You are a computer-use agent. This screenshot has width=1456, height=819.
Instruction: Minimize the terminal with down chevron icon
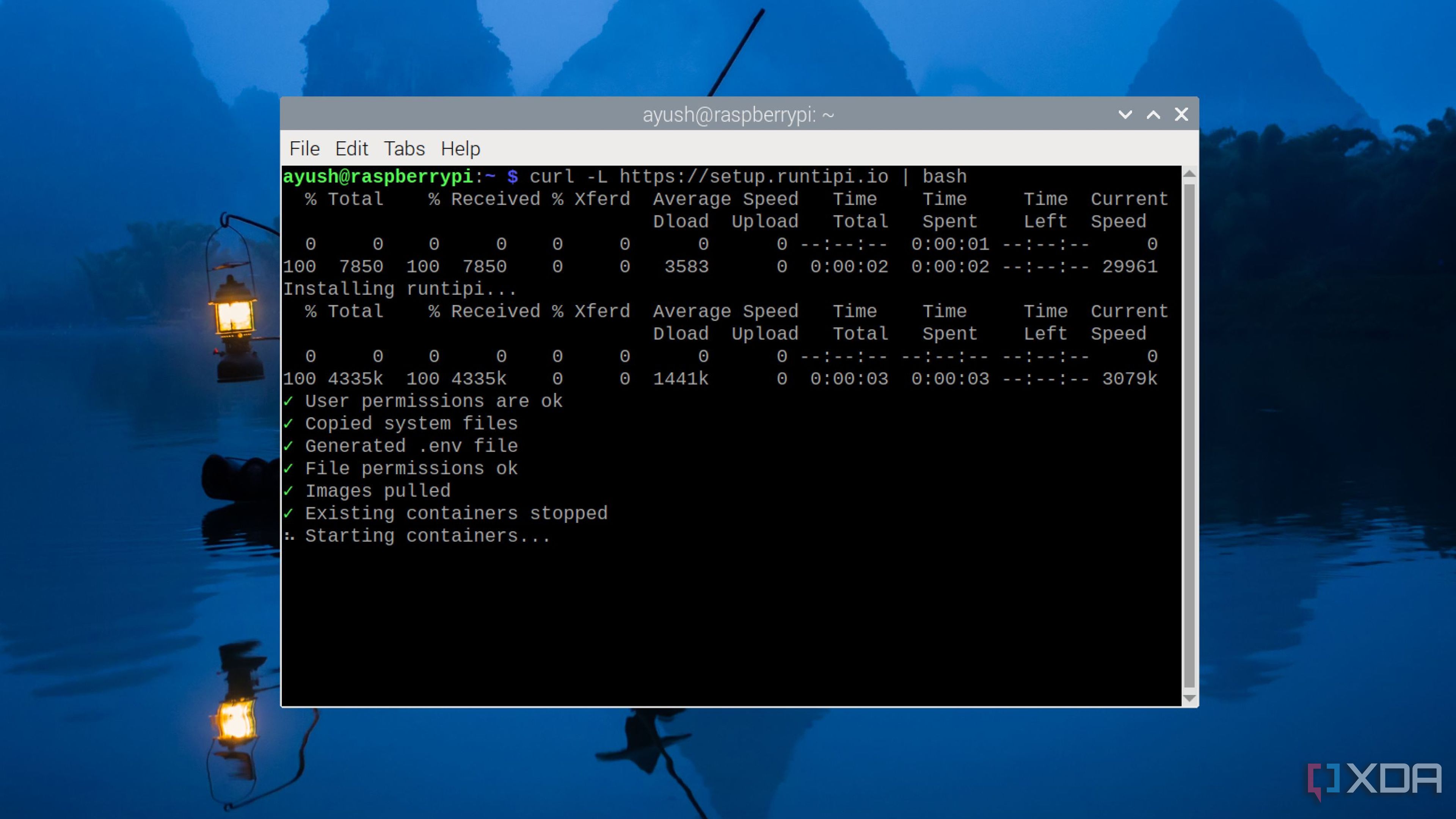click(x=1125, y=115)
